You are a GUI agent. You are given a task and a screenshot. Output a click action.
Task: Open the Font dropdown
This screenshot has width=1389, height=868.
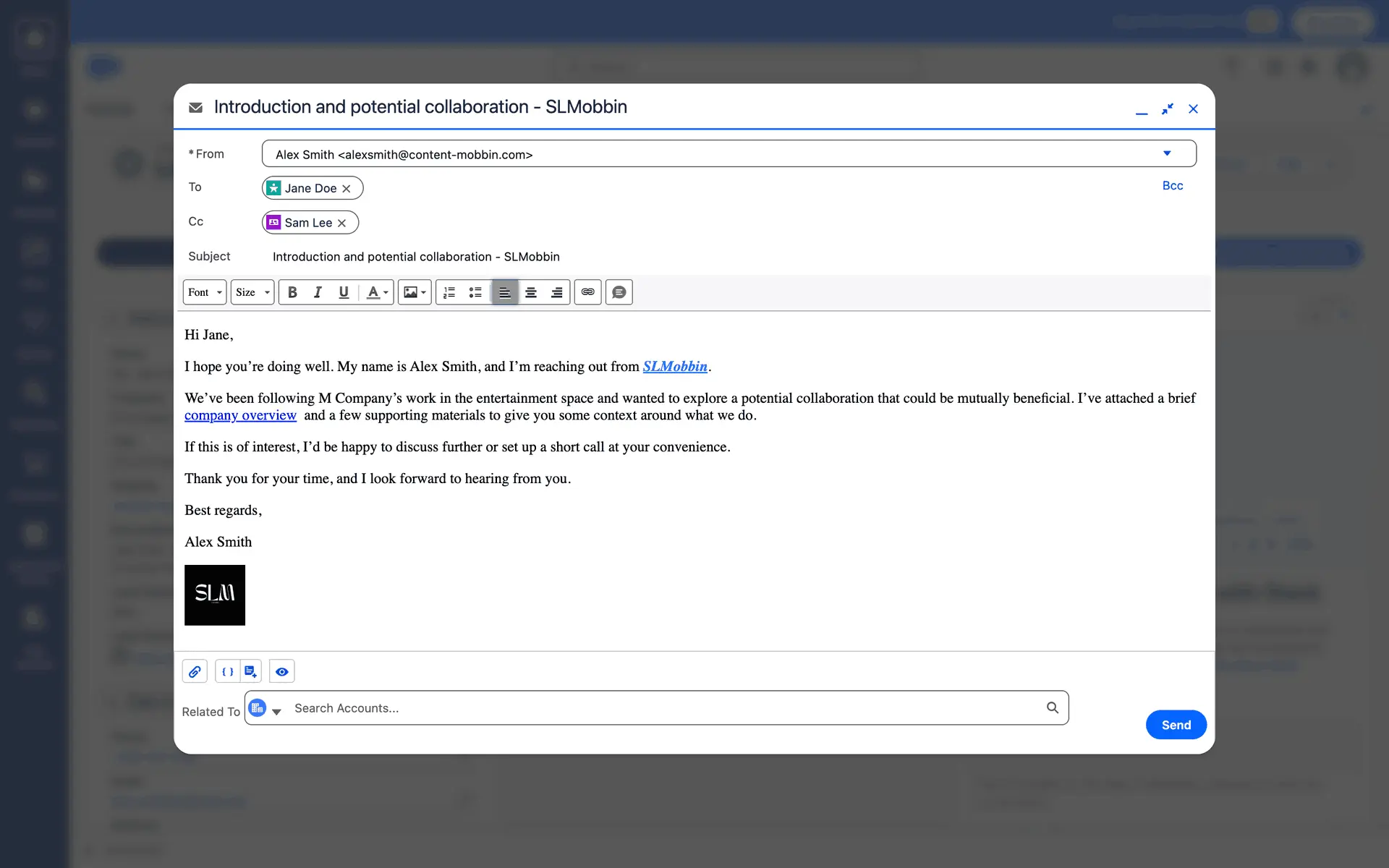pyautogui.click(x=205, y=292)
